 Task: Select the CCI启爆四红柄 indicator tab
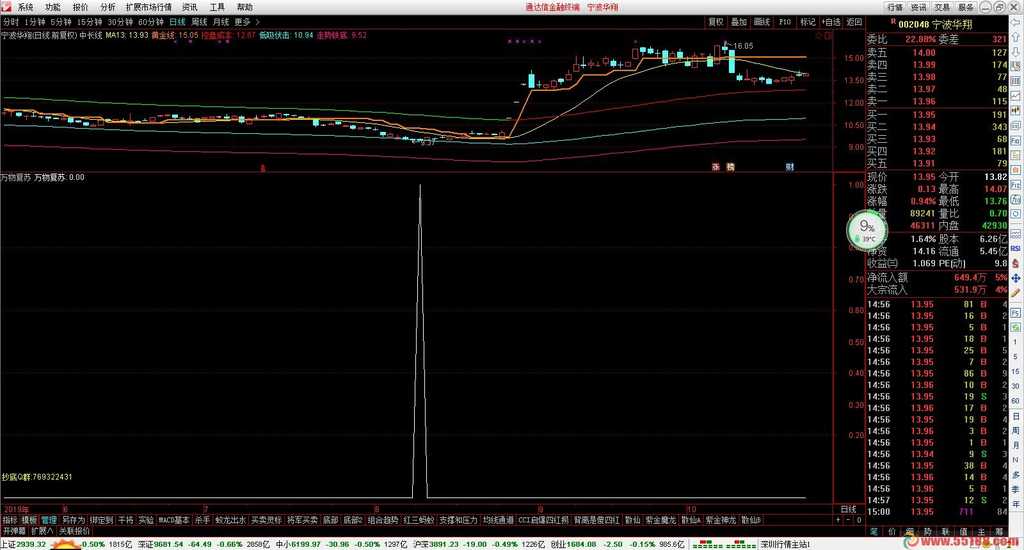pyautogui.click(x=544, y=521)
